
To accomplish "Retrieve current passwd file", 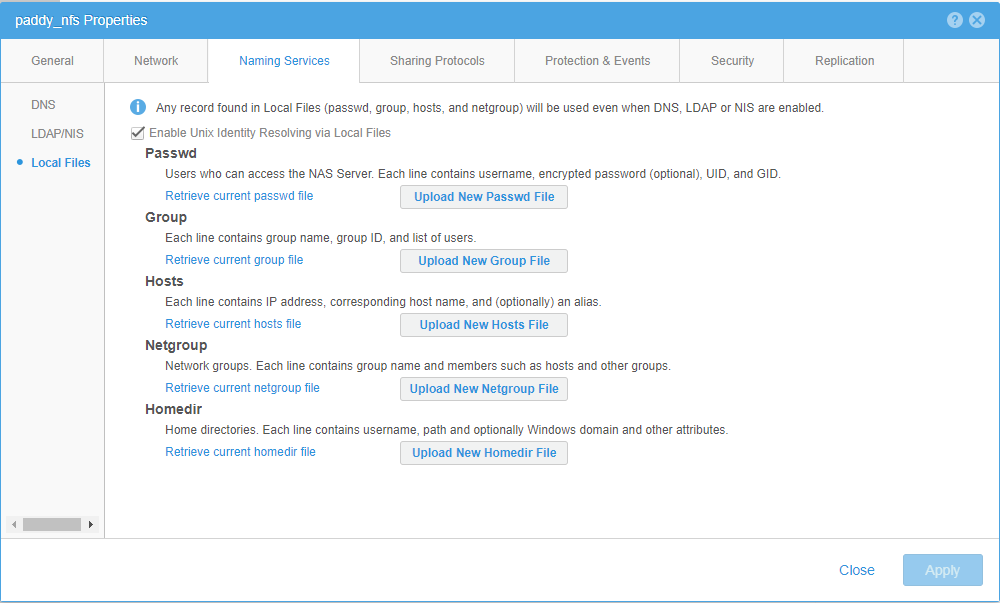I will point(238,195).
